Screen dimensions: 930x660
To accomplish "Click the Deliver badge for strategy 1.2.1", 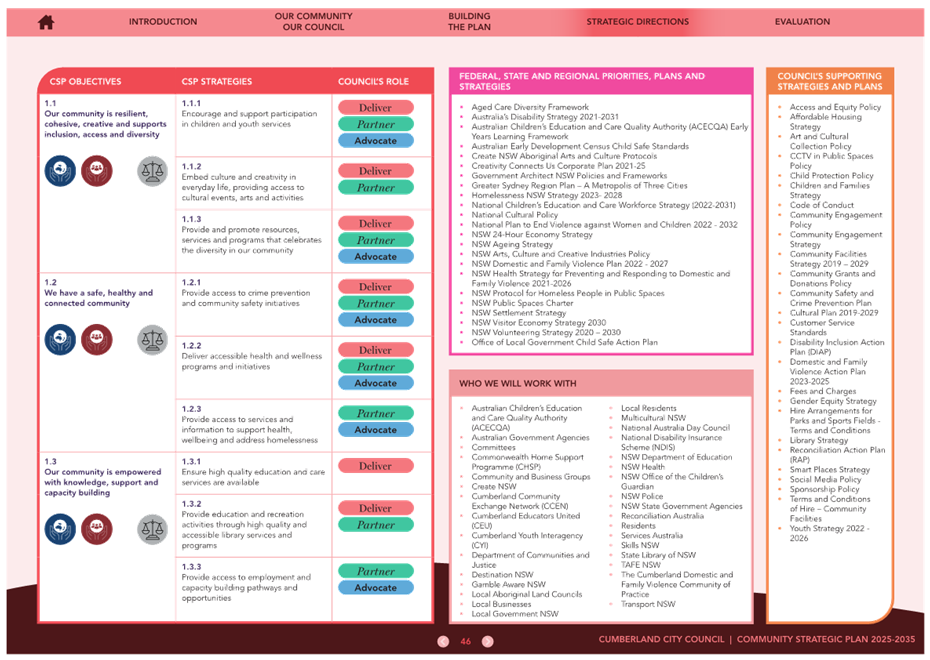I will (x=375, y=287).
